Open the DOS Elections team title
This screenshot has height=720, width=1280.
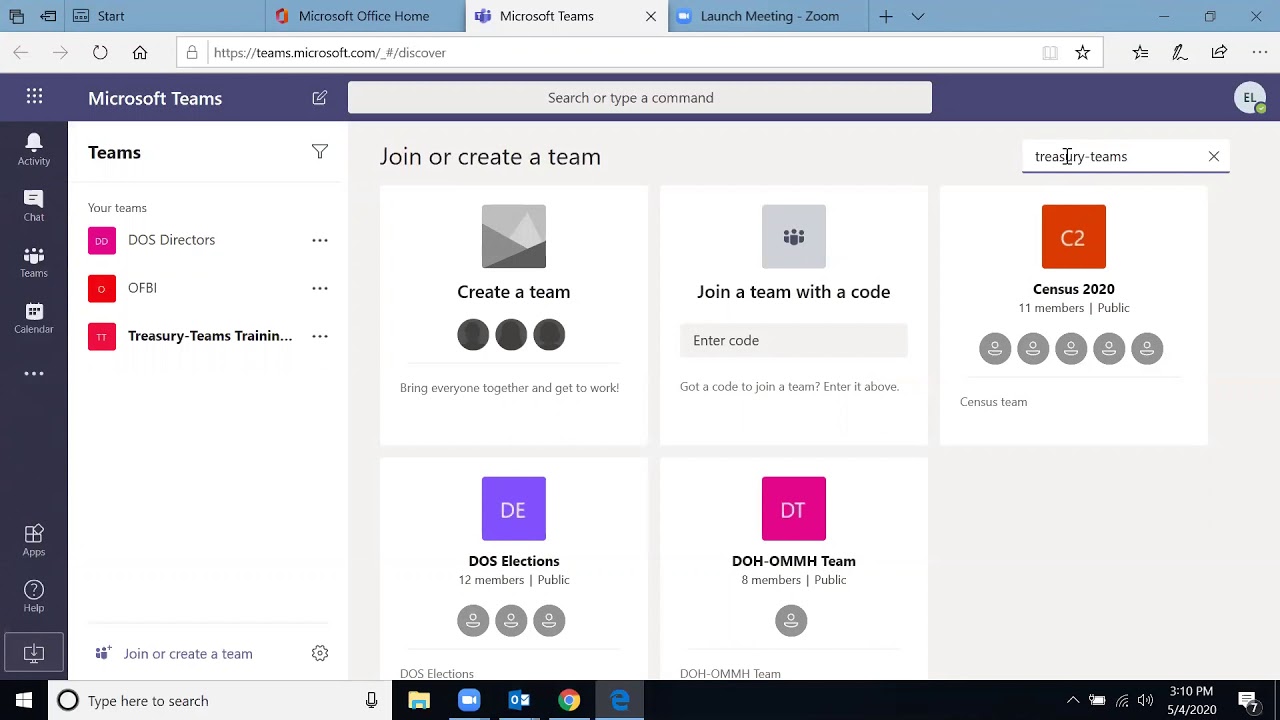tap(514, 561)
